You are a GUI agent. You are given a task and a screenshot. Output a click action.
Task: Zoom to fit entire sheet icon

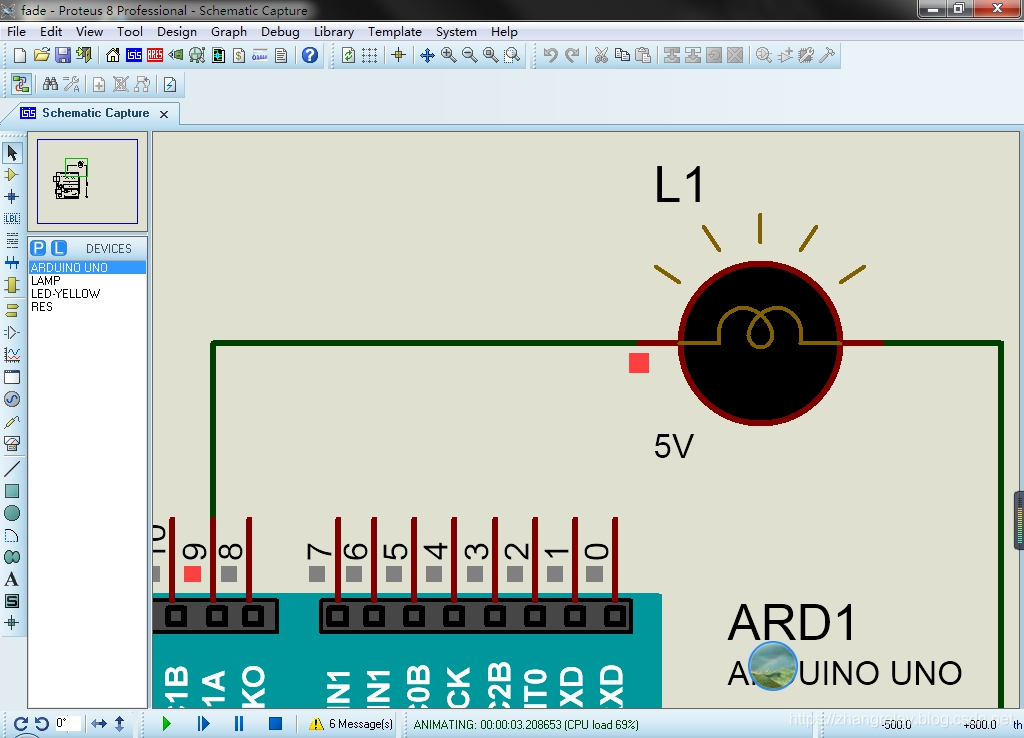point(490,56)
